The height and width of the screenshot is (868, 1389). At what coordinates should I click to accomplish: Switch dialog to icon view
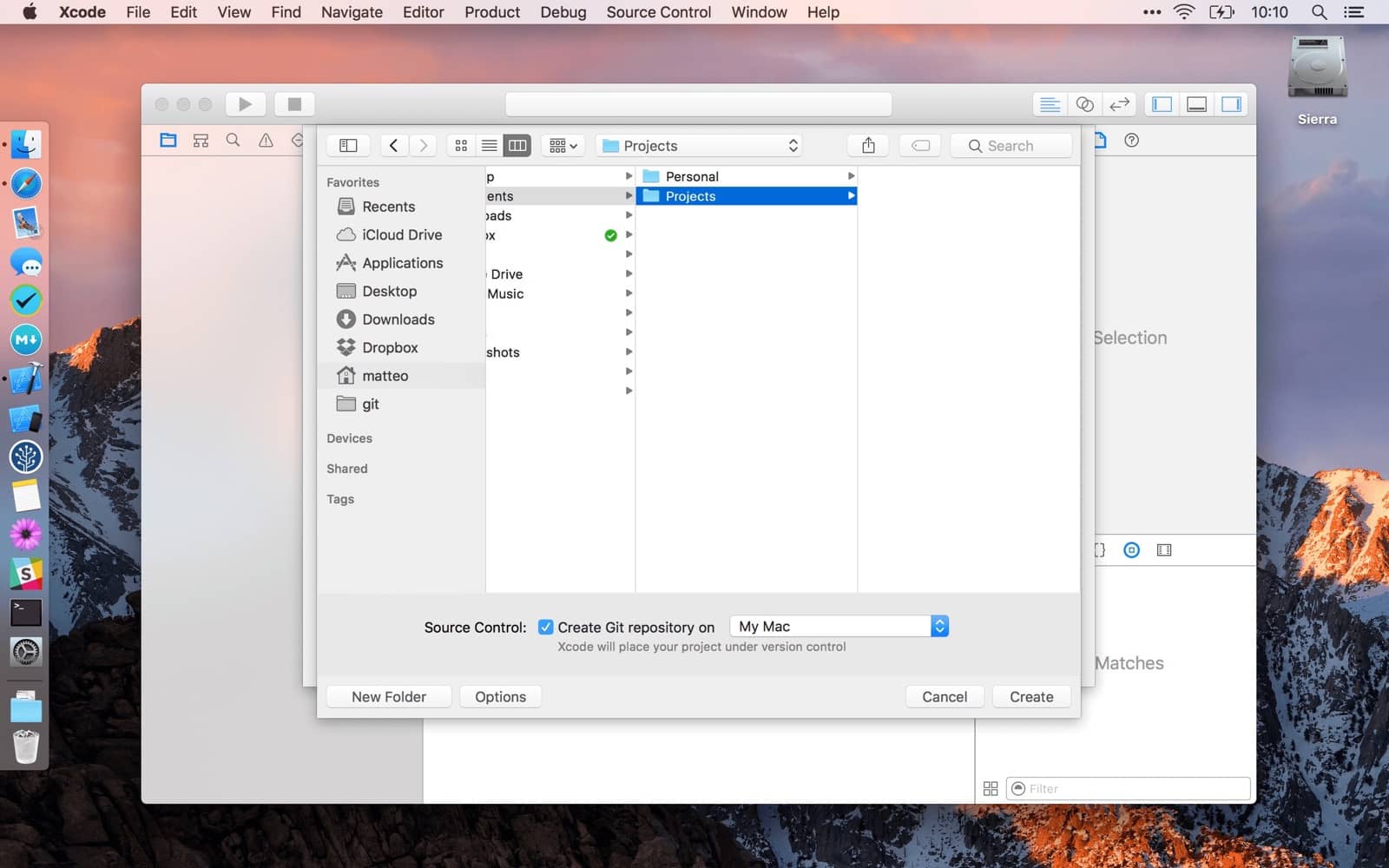click(461, 146)
